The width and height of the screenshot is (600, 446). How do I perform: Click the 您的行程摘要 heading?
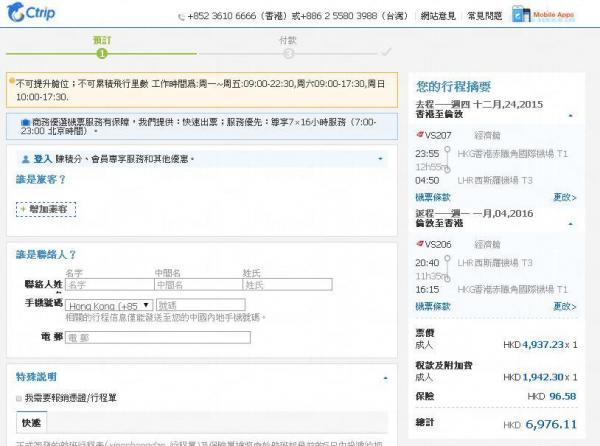[453, 86]
